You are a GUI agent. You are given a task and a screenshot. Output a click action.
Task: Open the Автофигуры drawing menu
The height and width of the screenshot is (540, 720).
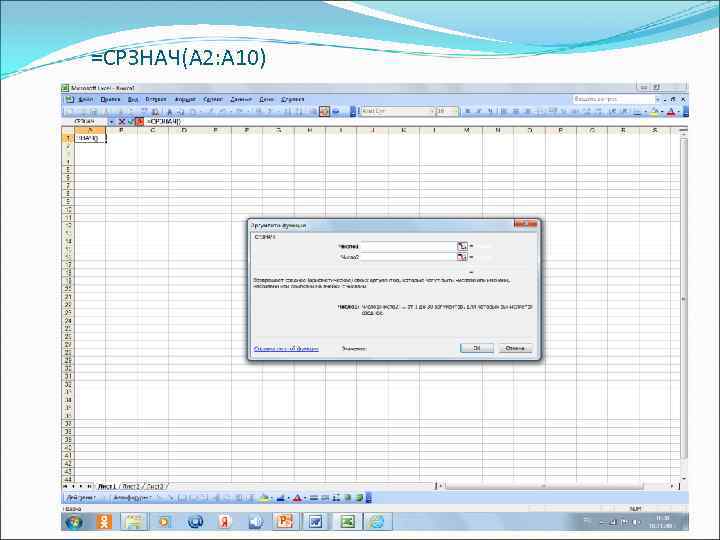click(x=132, y=498)
